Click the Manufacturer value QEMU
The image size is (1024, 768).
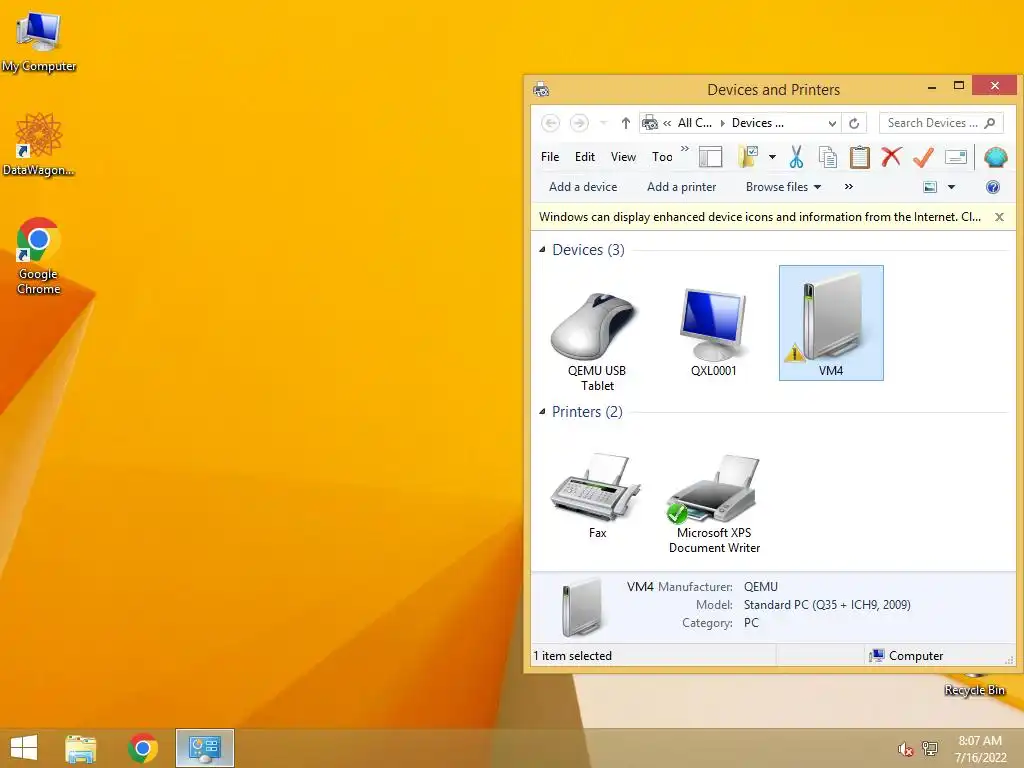(x=761, y=586)
